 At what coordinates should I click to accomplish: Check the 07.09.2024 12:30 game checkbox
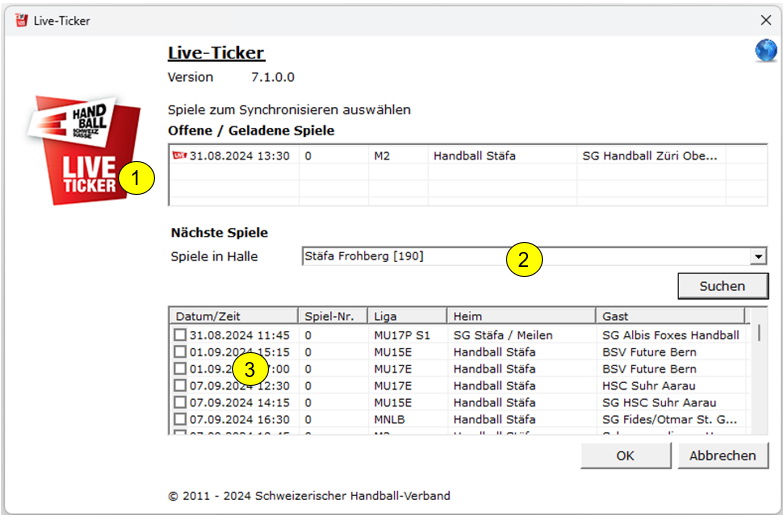(180, 386)
